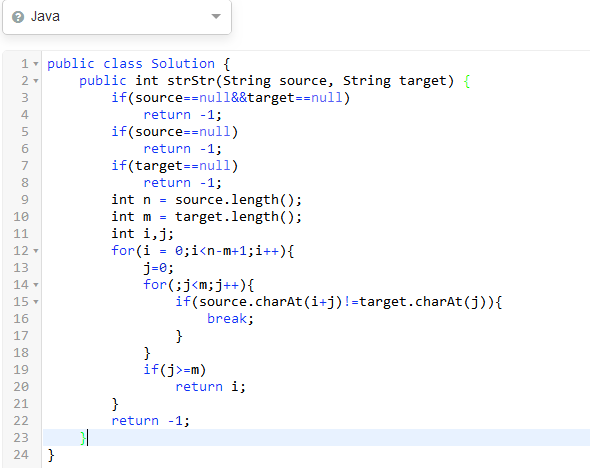Click the 'break;' statement on line 16
Viewport: 590px width, 468px height.
[x=230, y=319]
